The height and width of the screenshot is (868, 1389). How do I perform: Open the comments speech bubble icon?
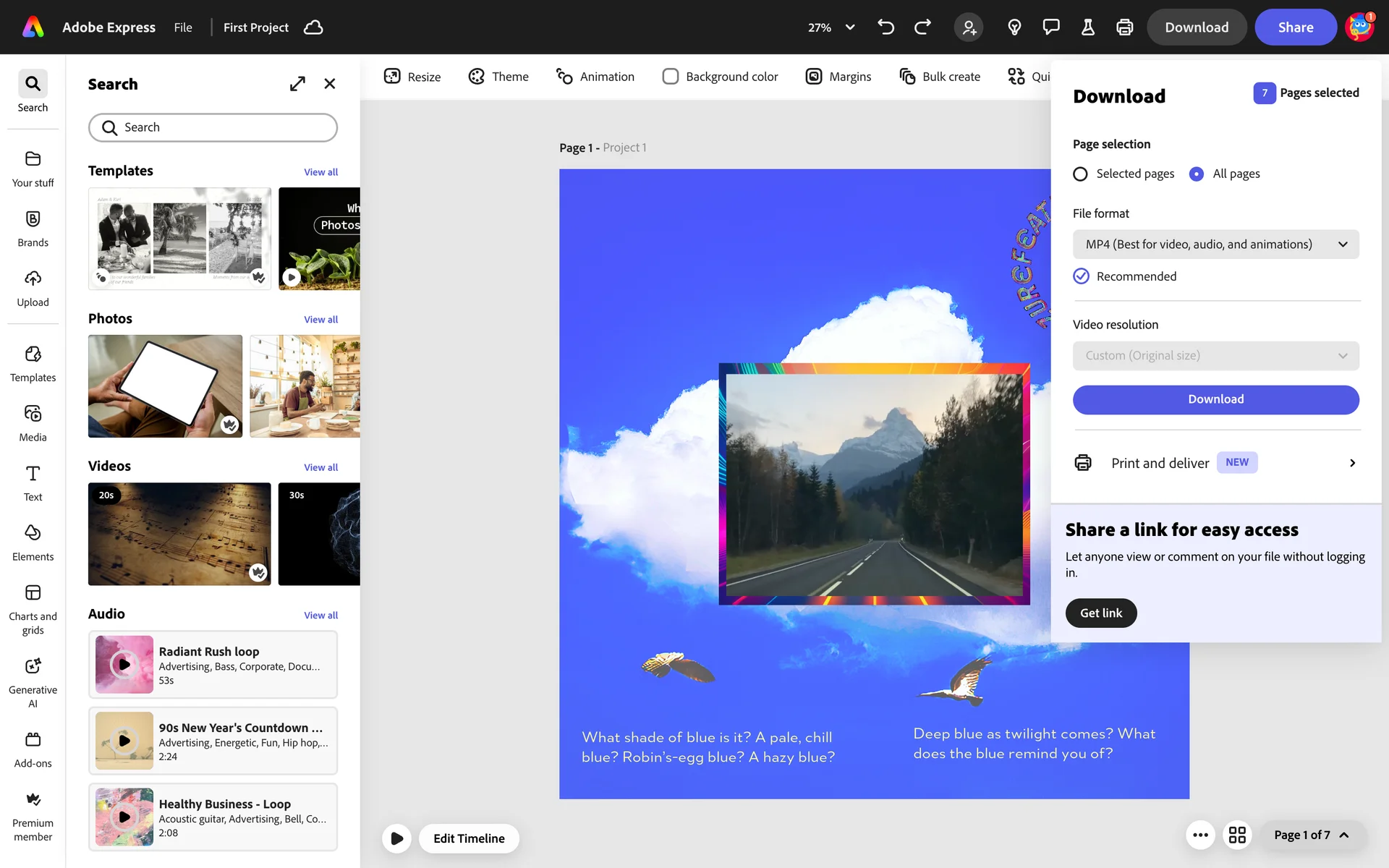pyautogui.click(x=1050, y=27)
